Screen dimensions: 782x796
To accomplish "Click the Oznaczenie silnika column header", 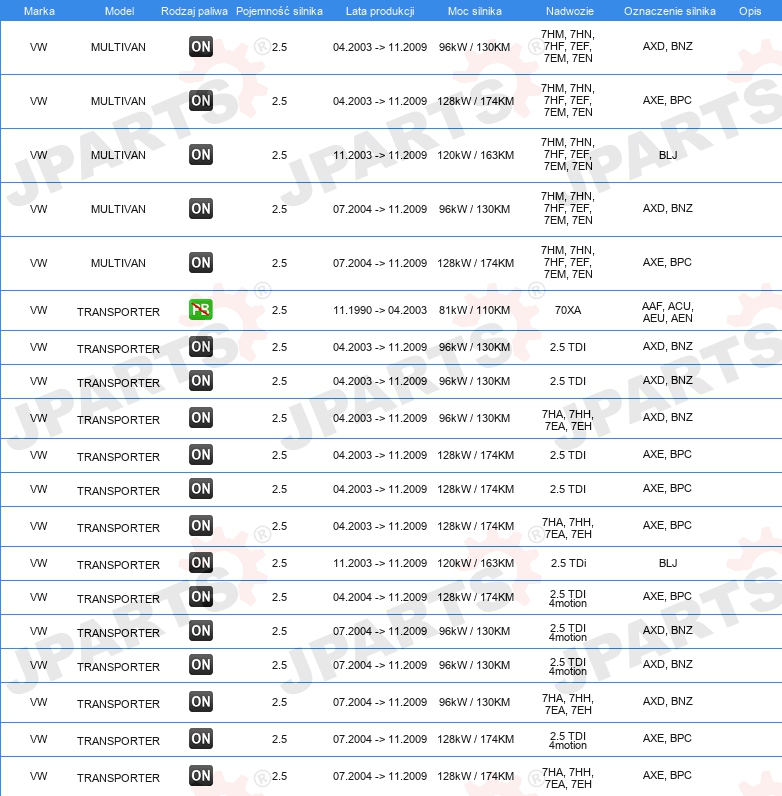I will (670, 11).
